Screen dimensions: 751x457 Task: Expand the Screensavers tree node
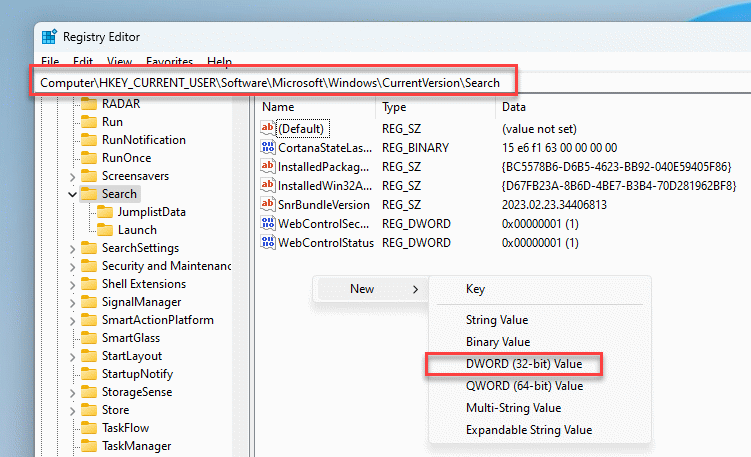pos(72,177)
